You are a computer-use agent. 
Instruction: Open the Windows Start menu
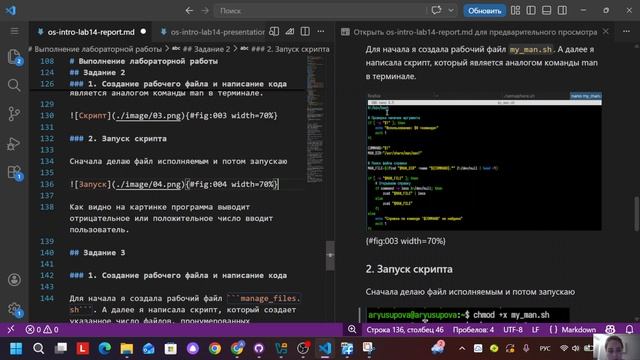click(x=16, y=348)
